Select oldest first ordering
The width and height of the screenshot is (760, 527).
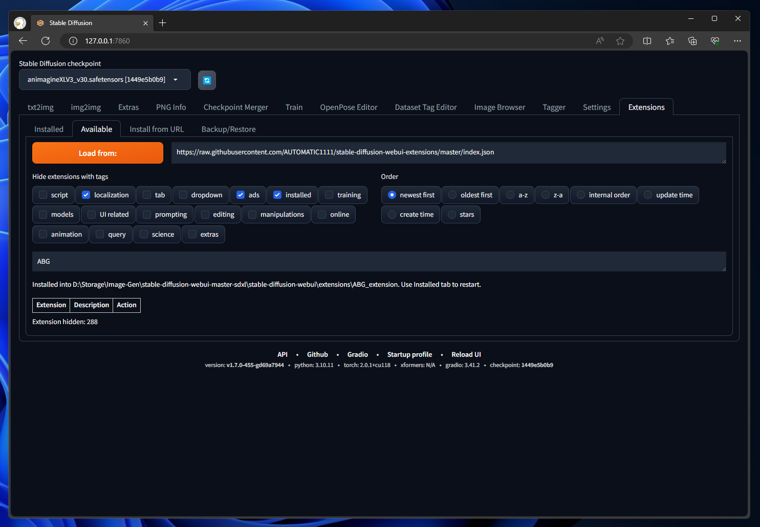(x=452, y=195)
